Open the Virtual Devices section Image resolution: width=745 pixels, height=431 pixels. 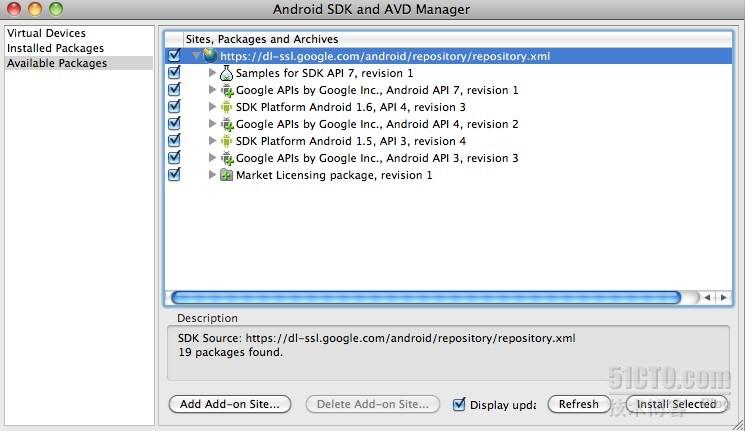46,33
